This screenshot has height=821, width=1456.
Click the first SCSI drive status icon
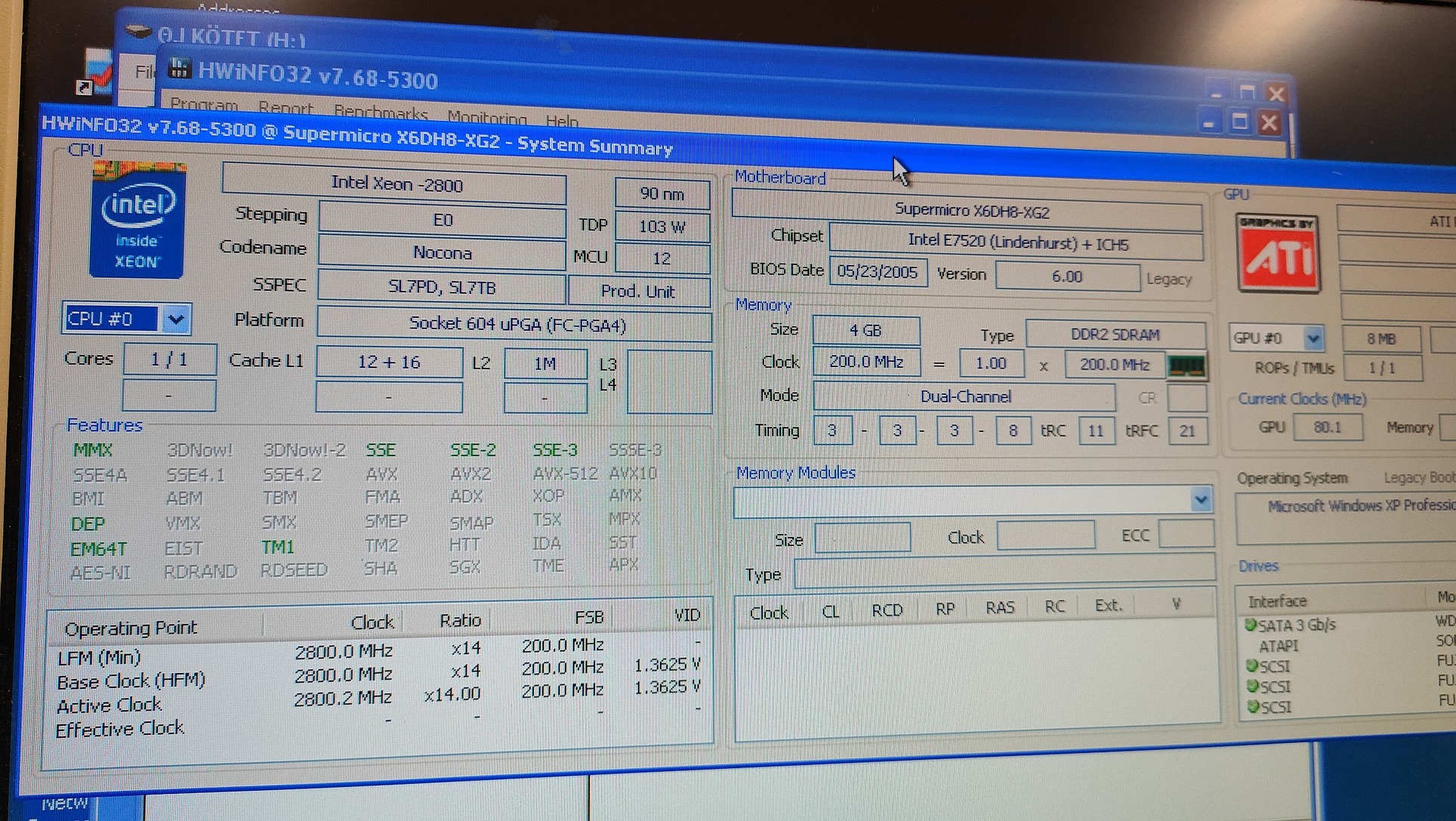(x=1251, y=665)
